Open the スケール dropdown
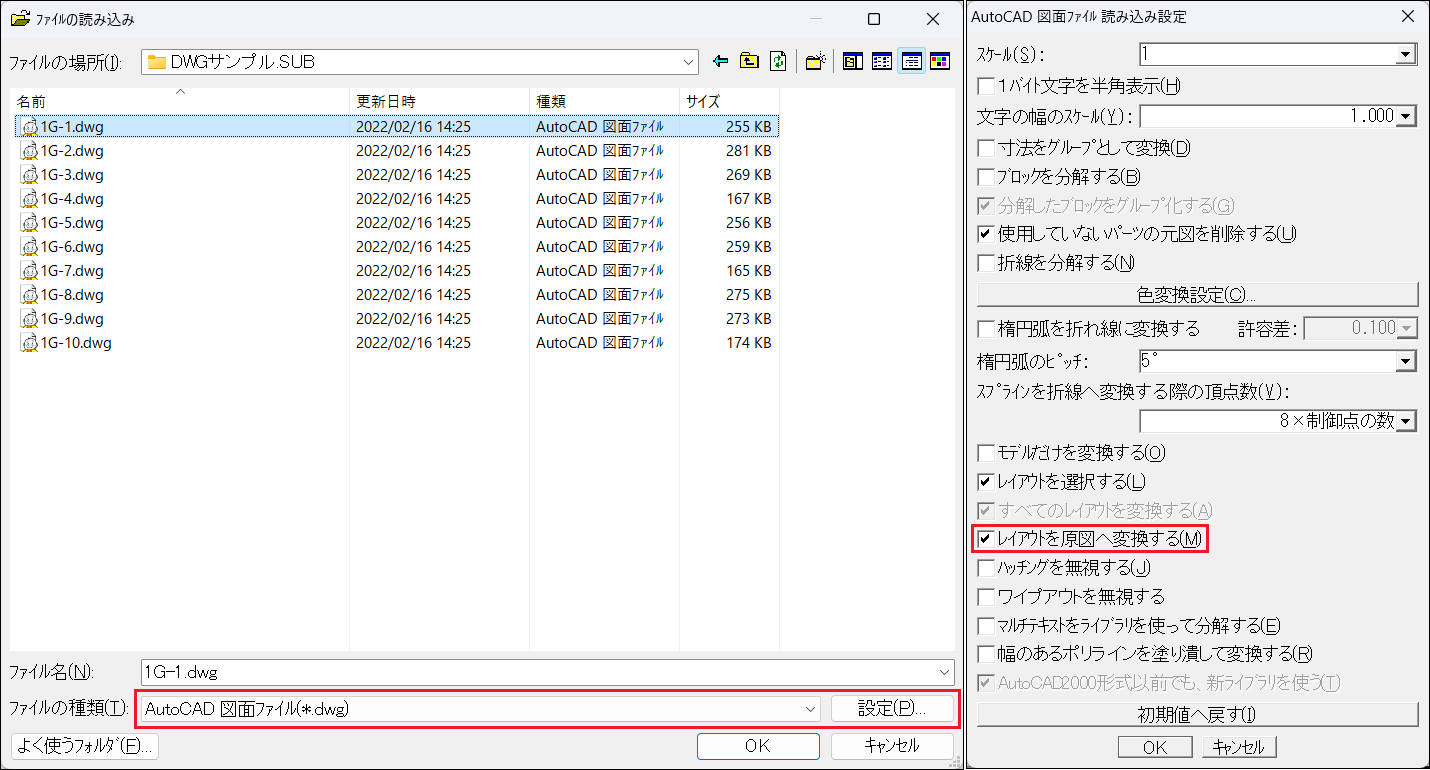This screenshot has height=770, width=1430. (x=1408, y=55)
